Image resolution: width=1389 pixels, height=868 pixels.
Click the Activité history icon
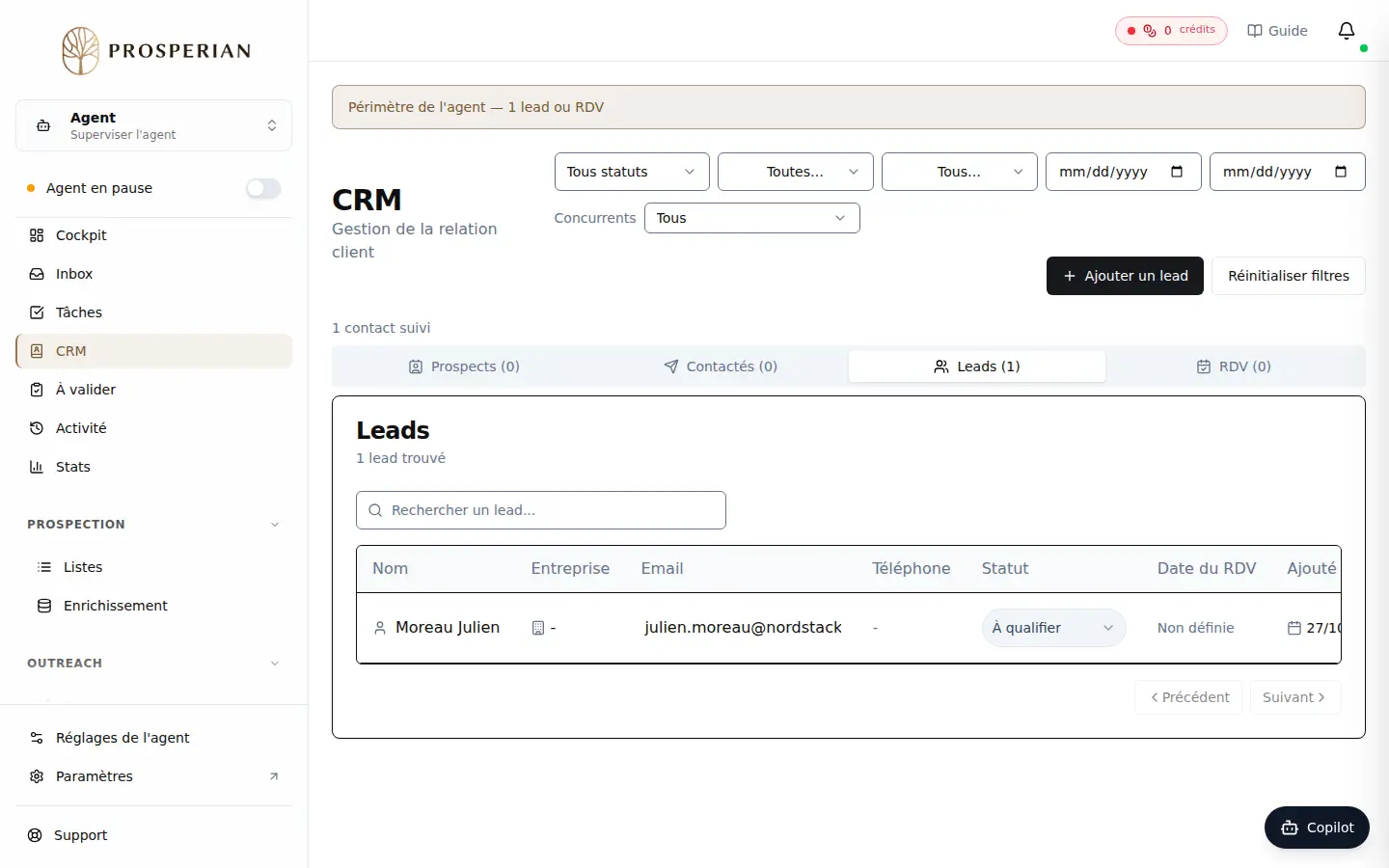click(37, 428)
